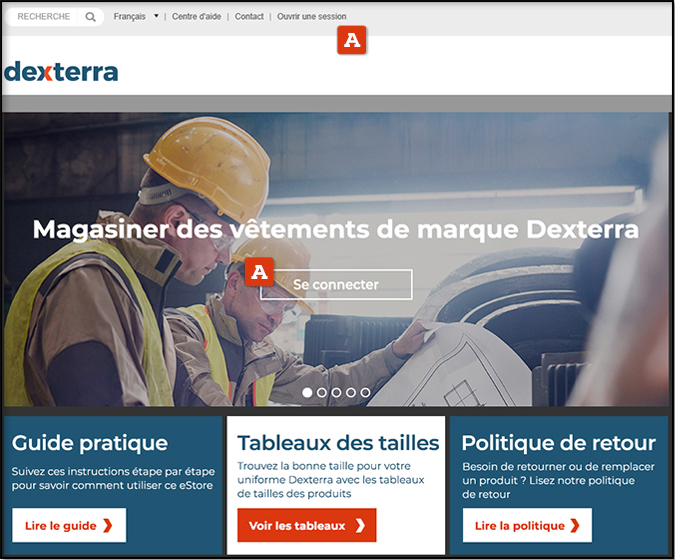Image resolution: width=675 pixels, height=560 pixels.
Task: Select the first carousel slide dot
Action: tap(307, 393)
